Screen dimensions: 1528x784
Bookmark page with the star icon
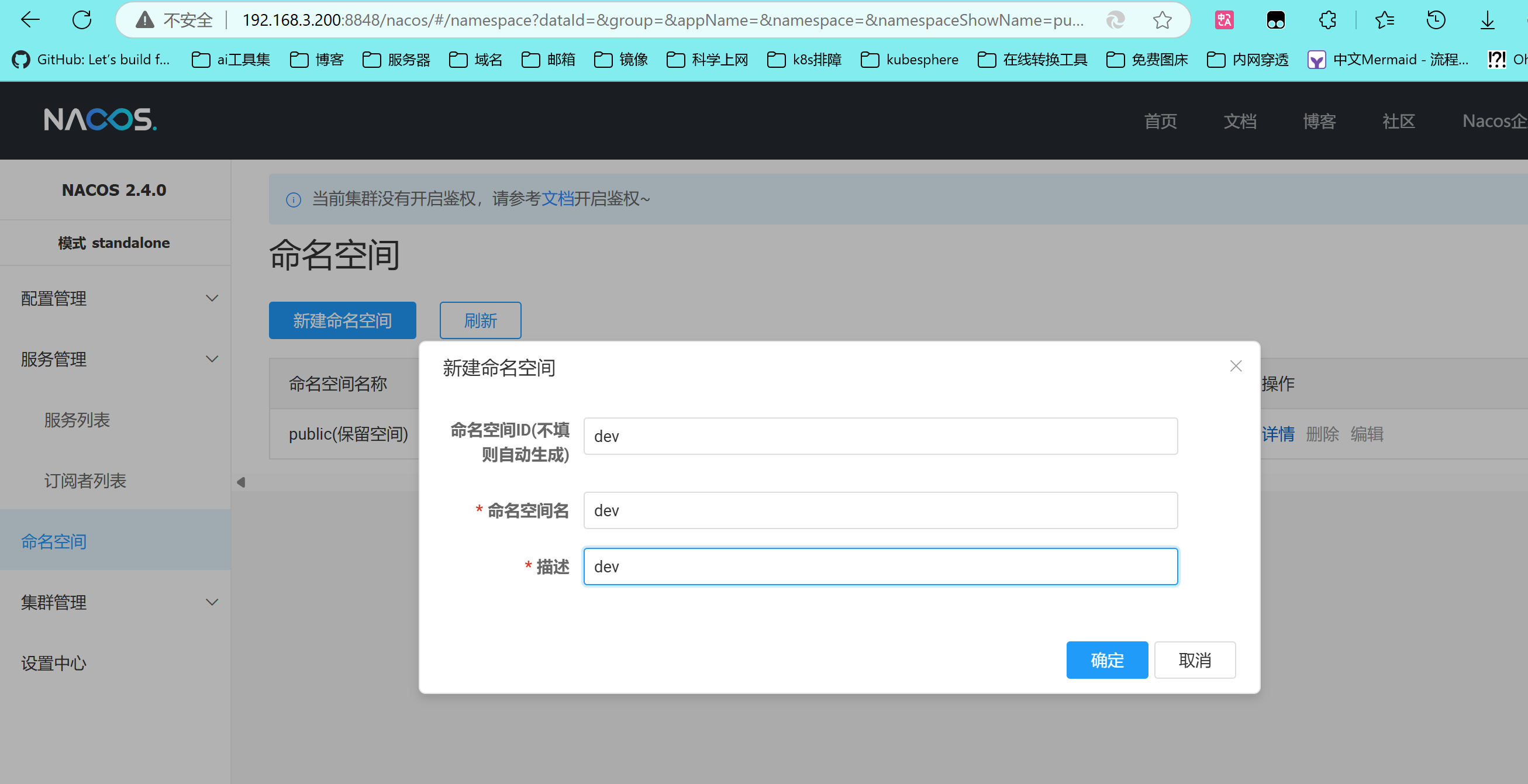click(x=1162, y=20)
